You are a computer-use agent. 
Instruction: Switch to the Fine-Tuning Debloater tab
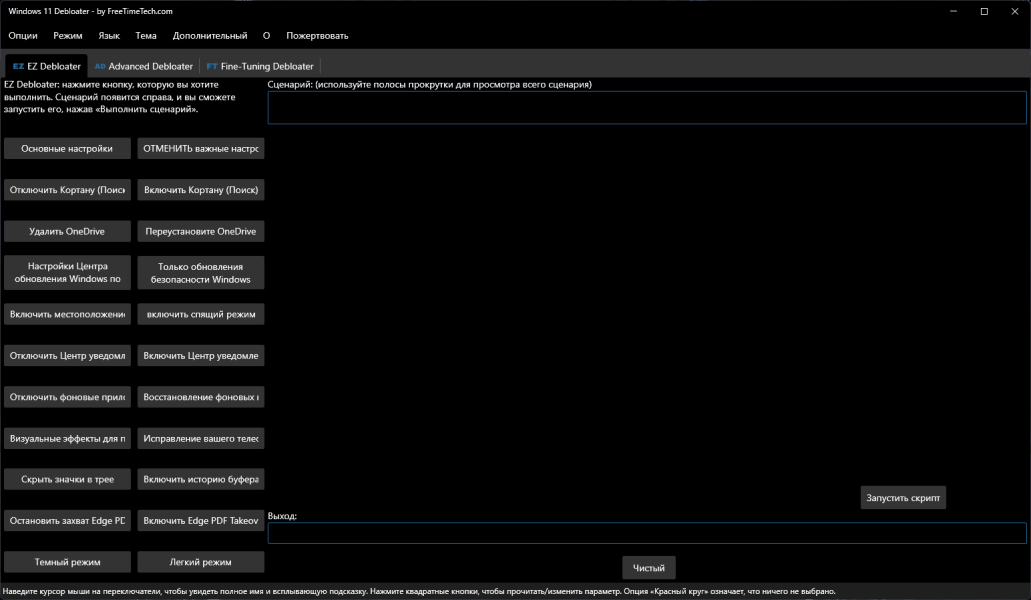tap(260, 66)
